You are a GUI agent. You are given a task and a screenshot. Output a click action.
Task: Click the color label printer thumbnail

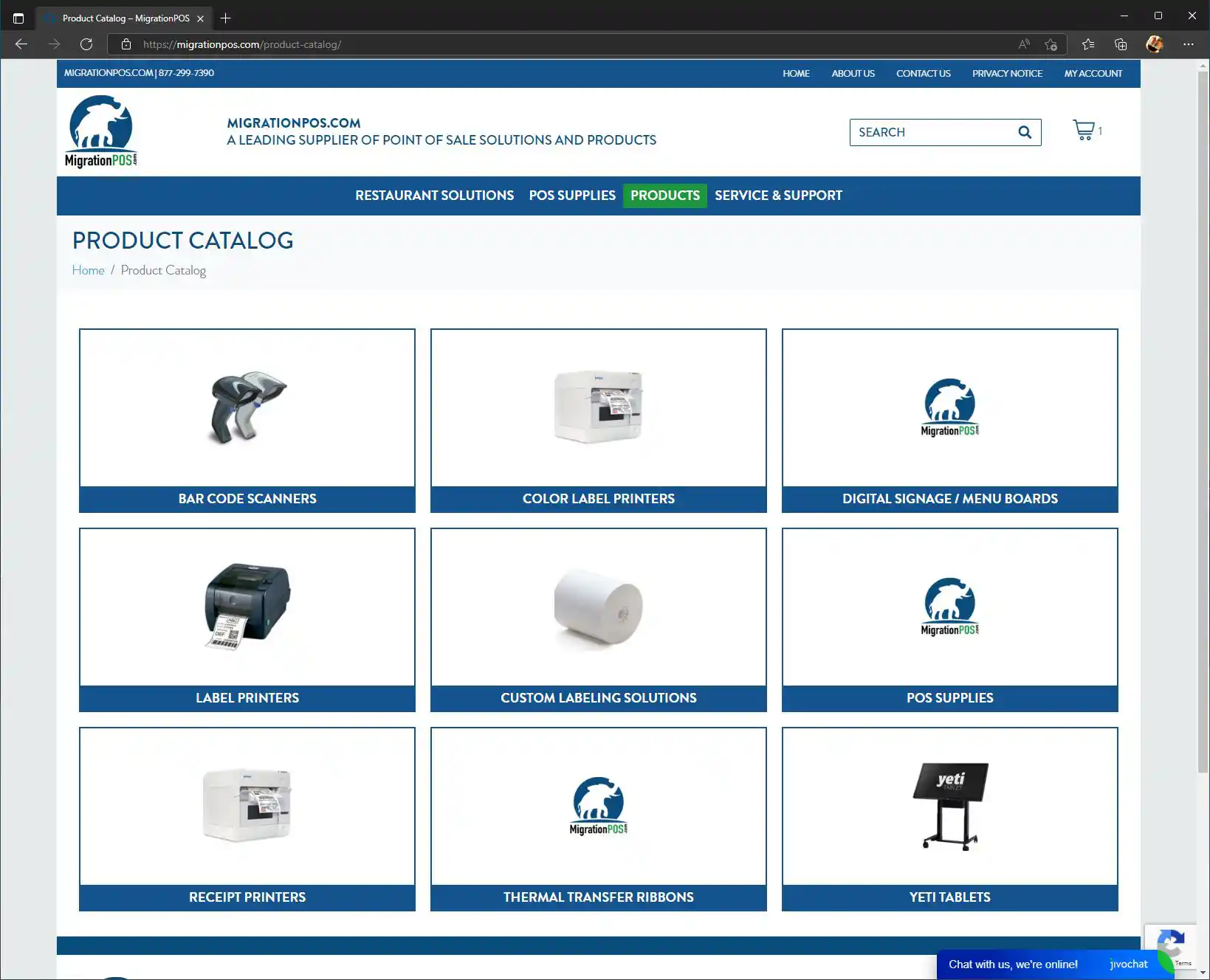click(599, 407)
